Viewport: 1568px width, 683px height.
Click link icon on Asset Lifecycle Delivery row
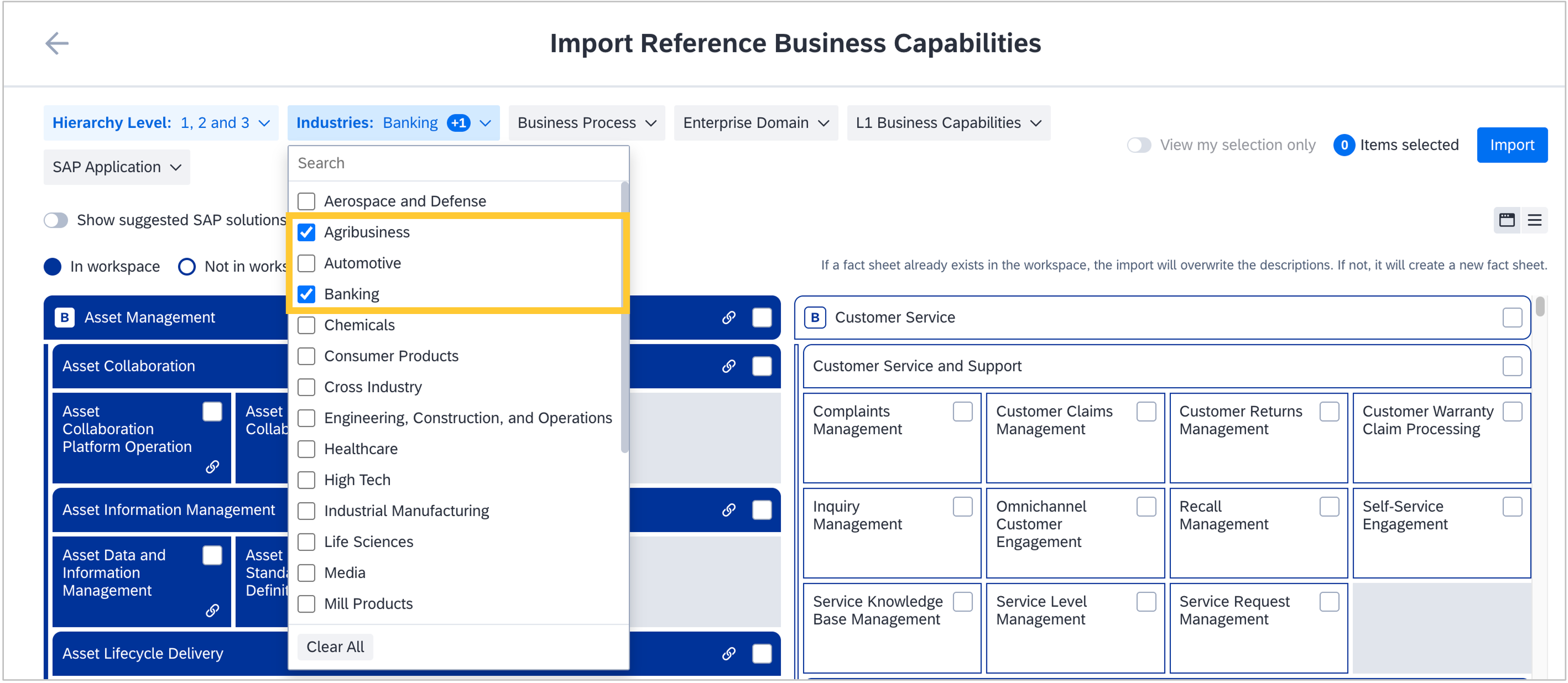[x=729, y=653]
